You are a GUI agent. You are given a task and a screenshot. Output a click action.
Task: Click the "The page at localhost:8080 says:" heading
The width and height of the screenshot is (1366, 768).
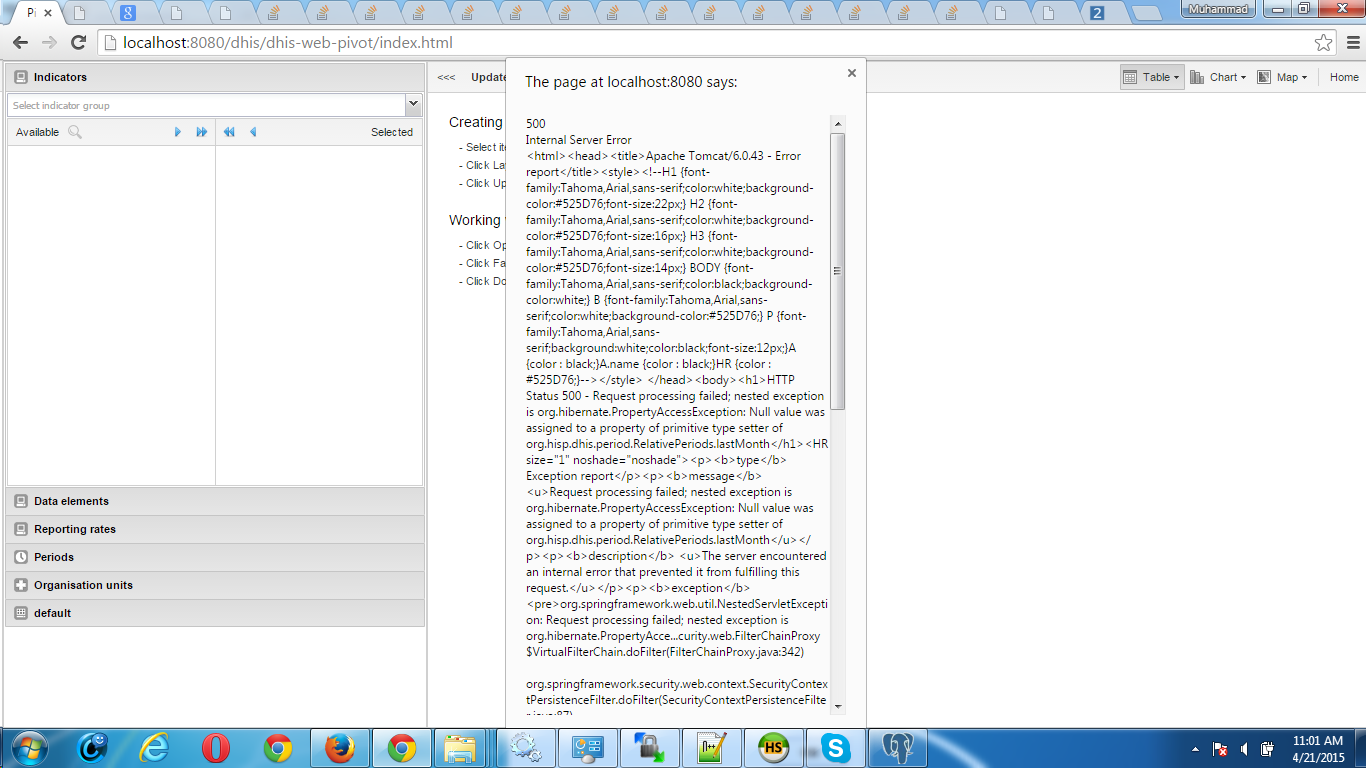click(x=631, y=82)
